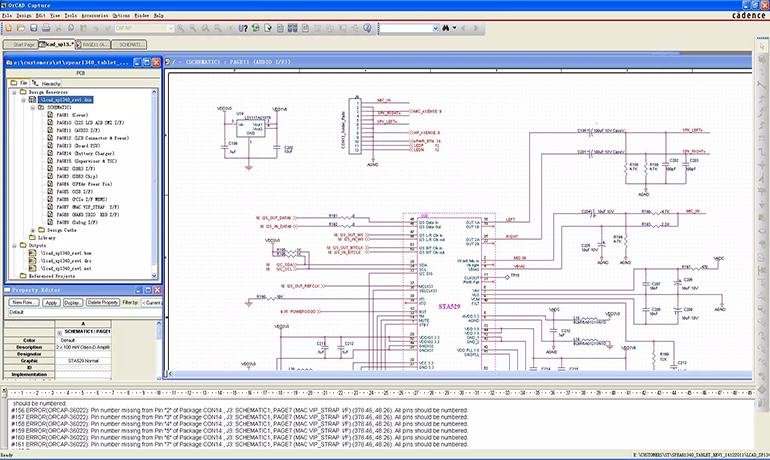Click the binoculars Find icon

pos(445,28)
